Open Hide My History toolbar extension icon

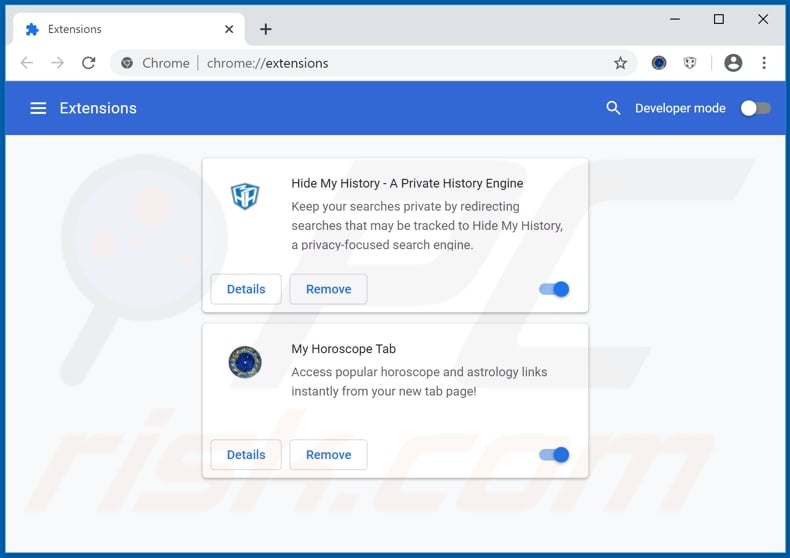[x=690, y=63]
